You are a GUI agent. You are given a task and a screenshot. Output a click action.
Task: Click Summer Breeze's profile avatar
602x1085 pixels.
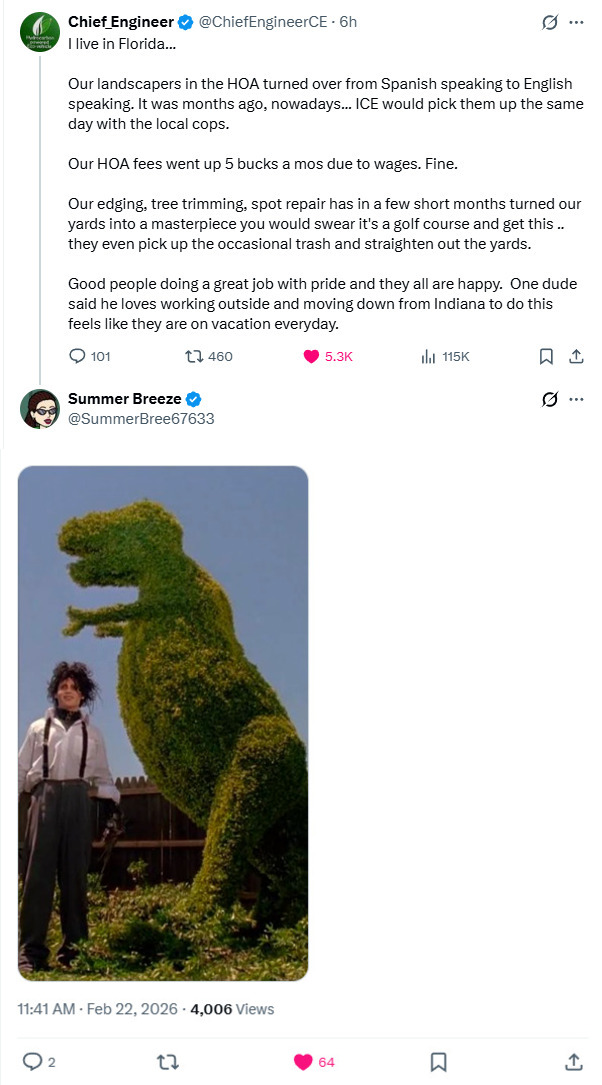tap(40, 409)
